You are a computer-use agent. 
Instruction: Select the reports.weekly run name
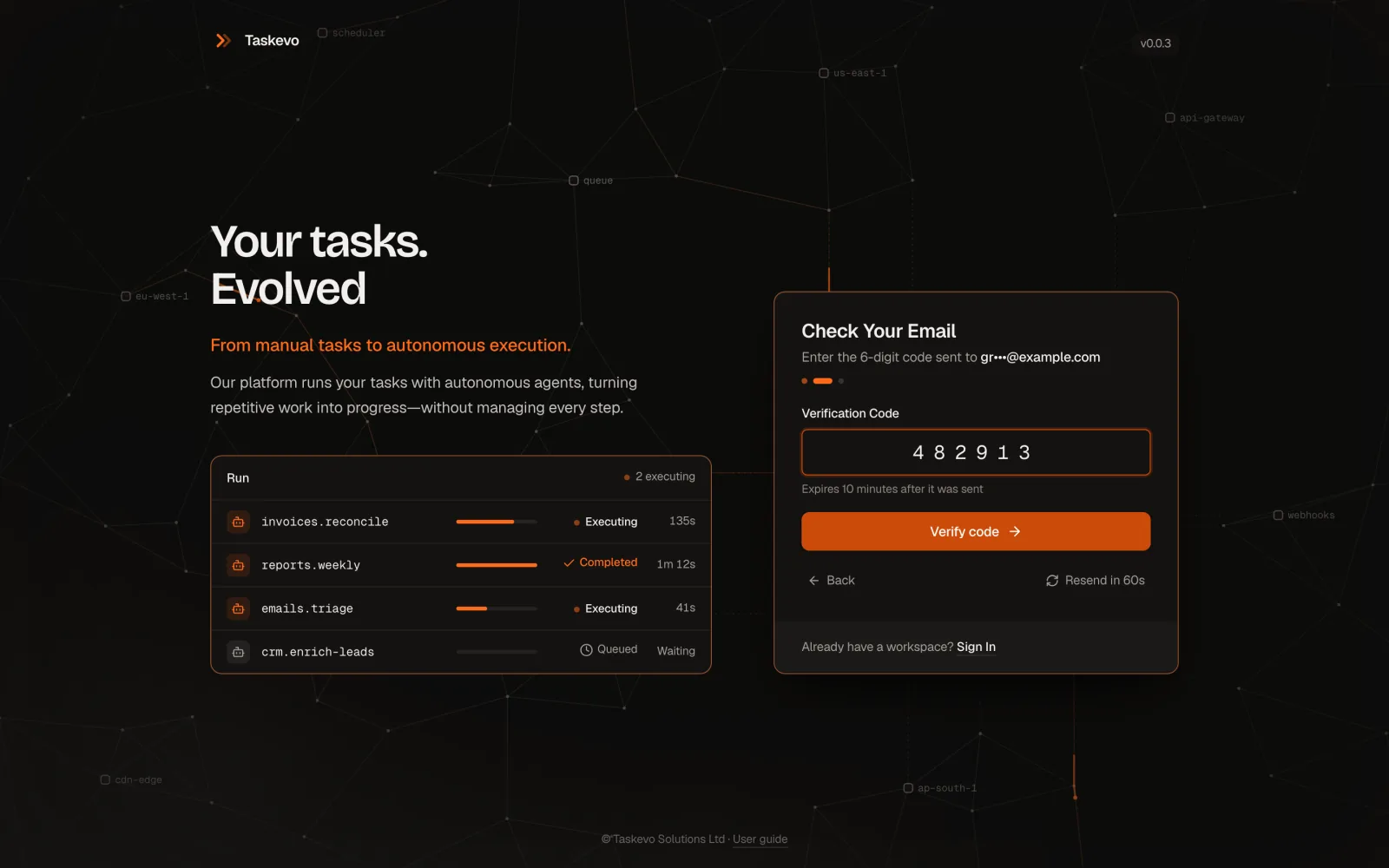(x=311, y=565)
